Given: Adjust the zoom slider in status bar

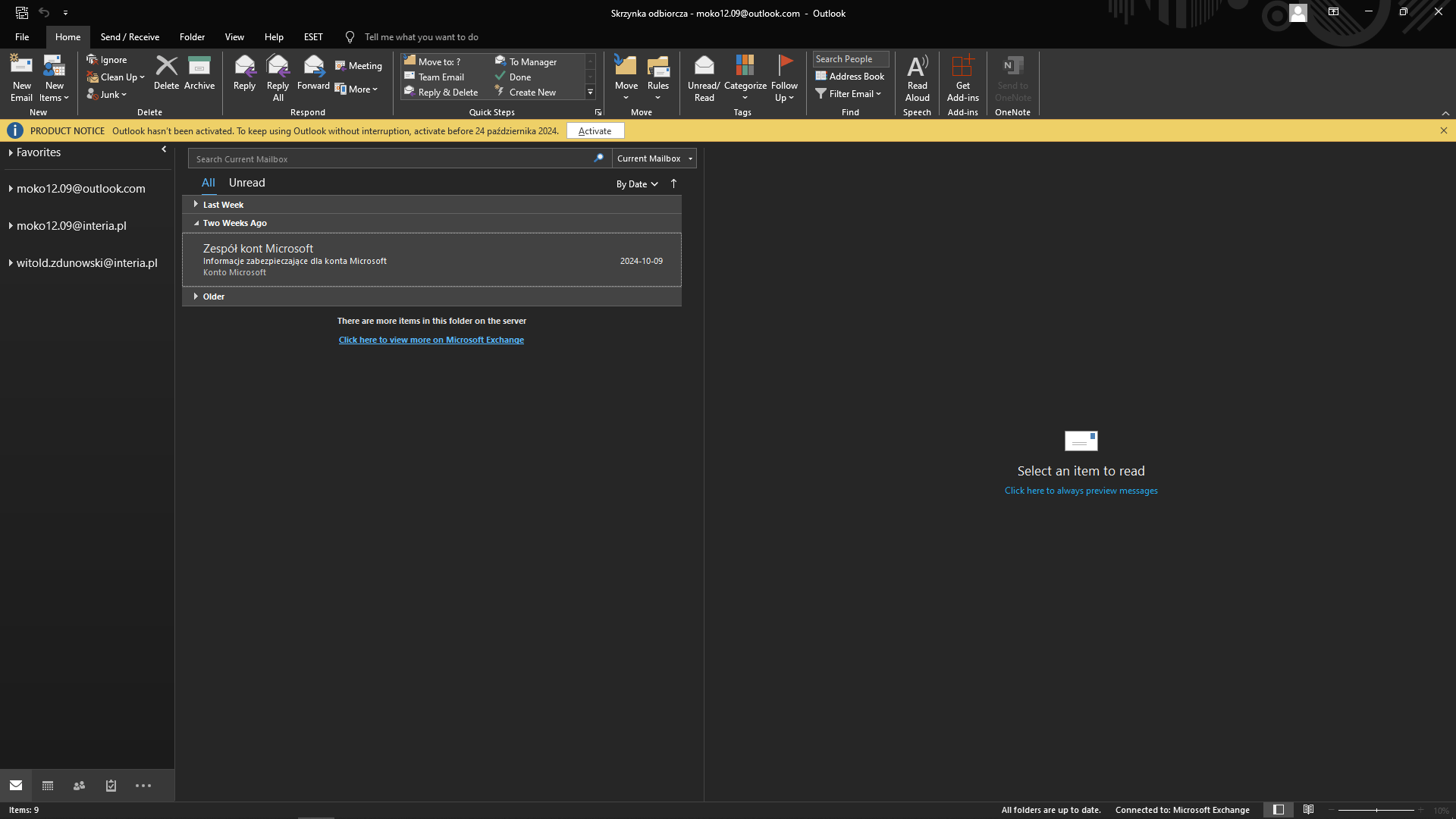Looking at the screenshot, I should click(x=1376, y=810).
